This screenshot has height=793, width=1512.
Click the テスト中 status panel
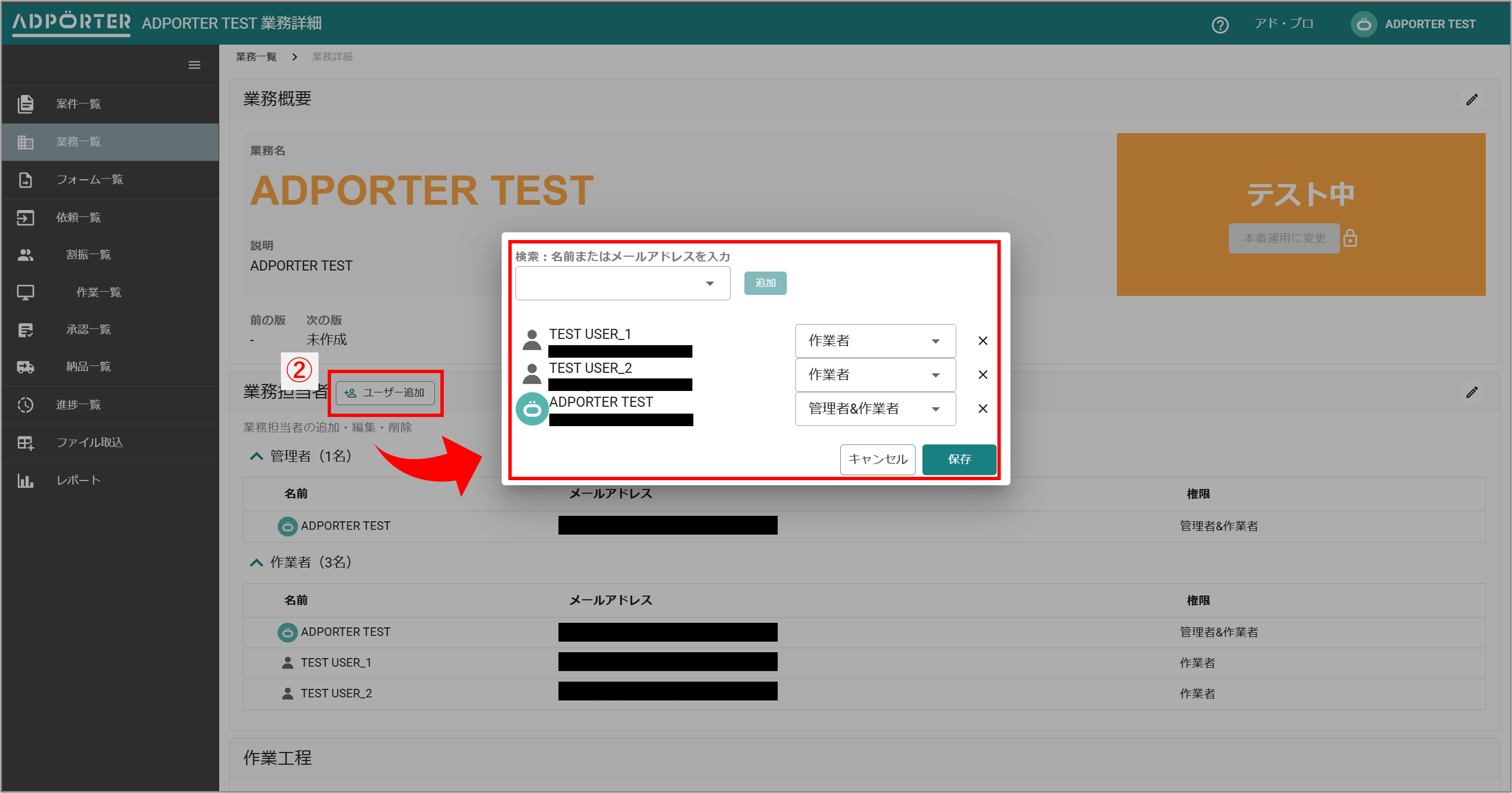[x=1300, y=215]
